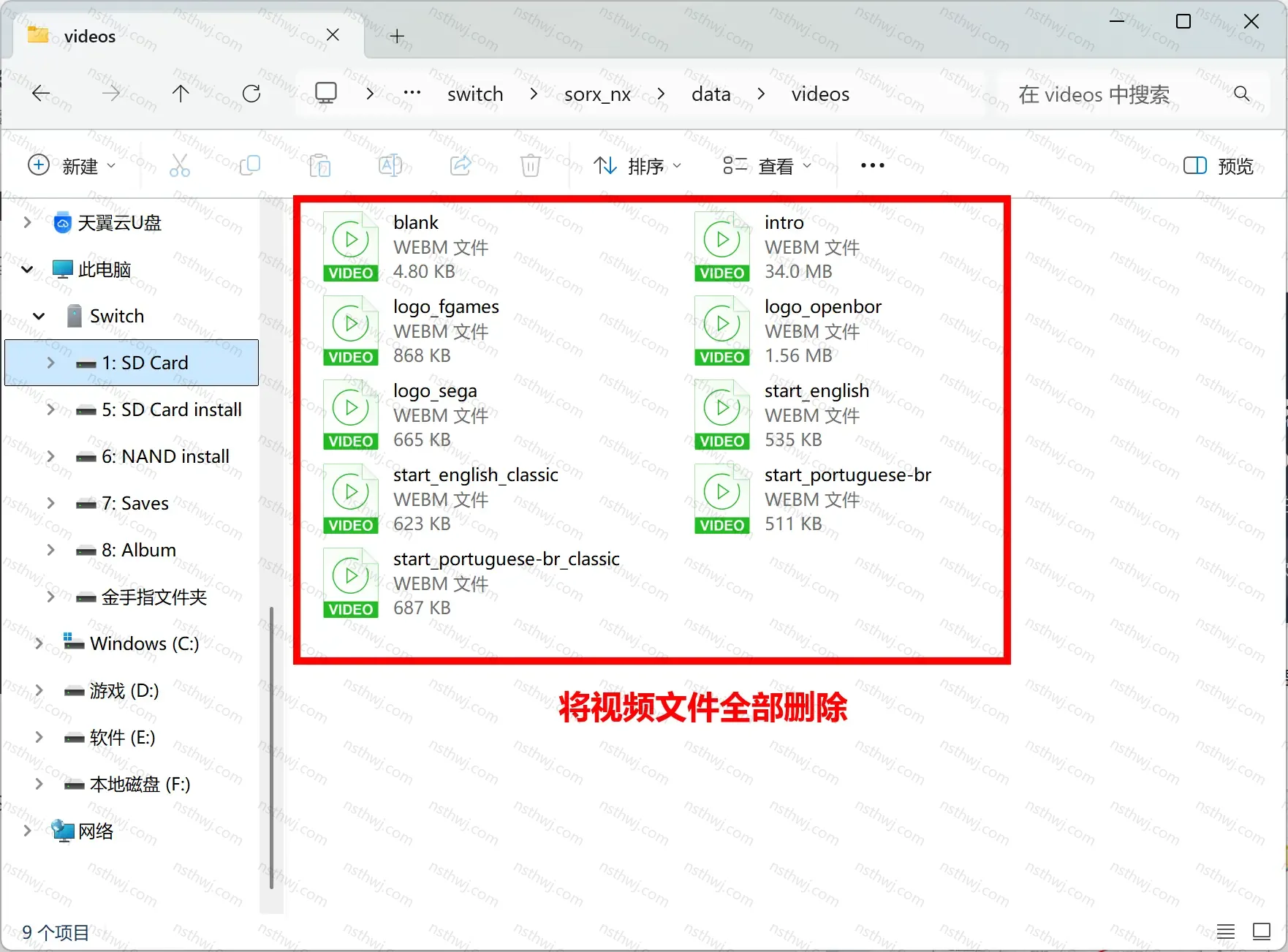Image resolution: width=1288 pixels, height=952 pixels.
Task: Click the PC monitor icon in address bar
Action: (326, 93)
